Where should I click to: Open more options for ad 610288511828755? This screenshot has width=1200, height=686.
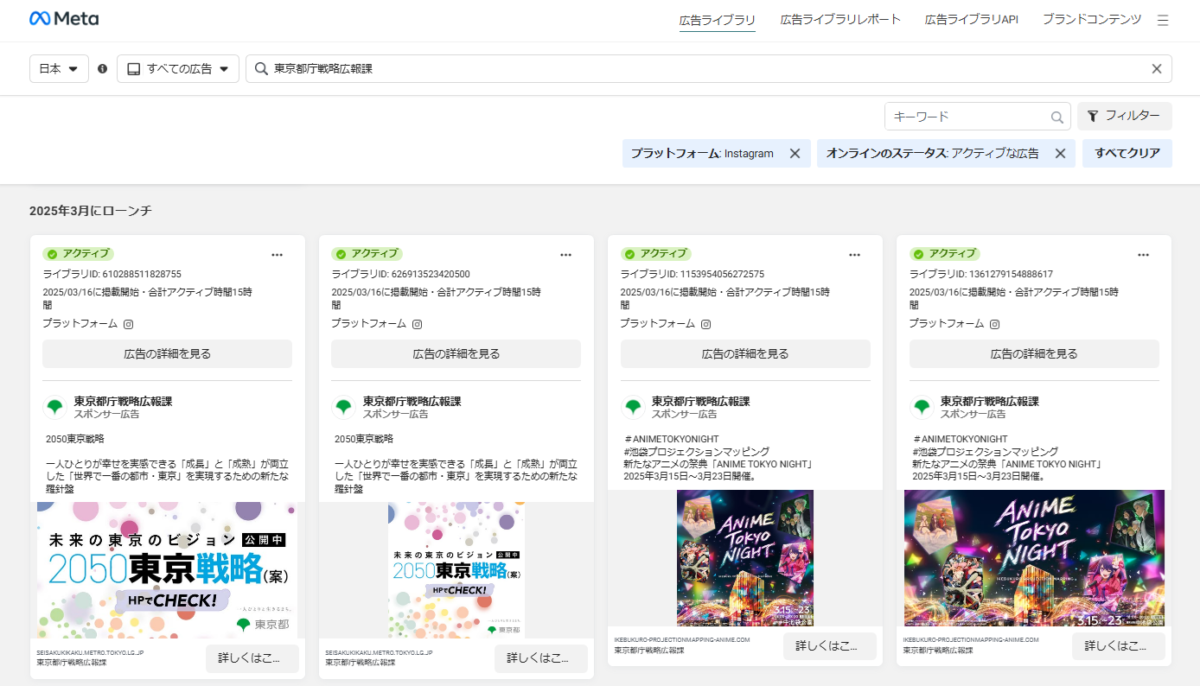coord(277,255)
